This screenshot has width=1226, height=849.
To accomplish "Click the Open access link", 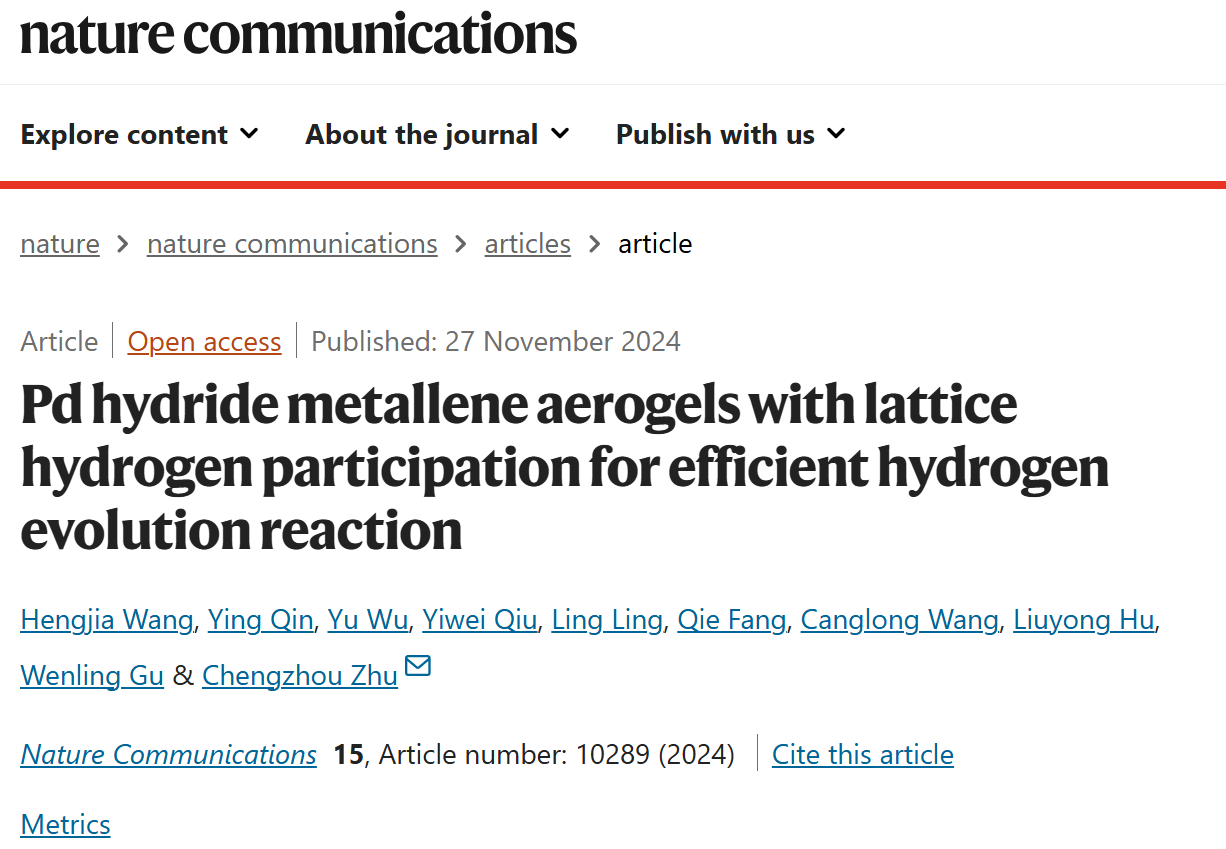I will click(x=205, y=342).
